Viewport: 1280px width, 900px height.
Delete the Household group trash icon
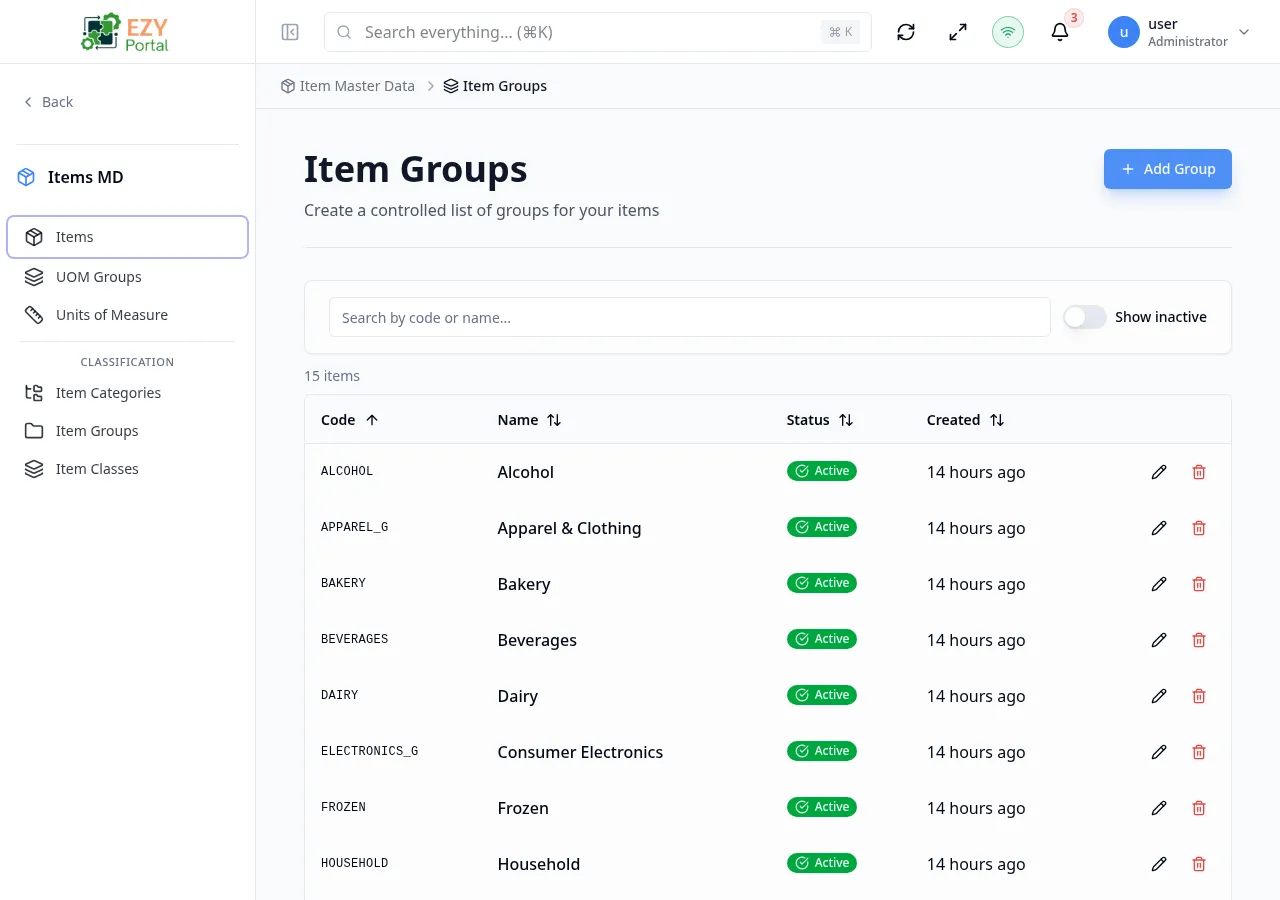click(x=1199, y=864)
